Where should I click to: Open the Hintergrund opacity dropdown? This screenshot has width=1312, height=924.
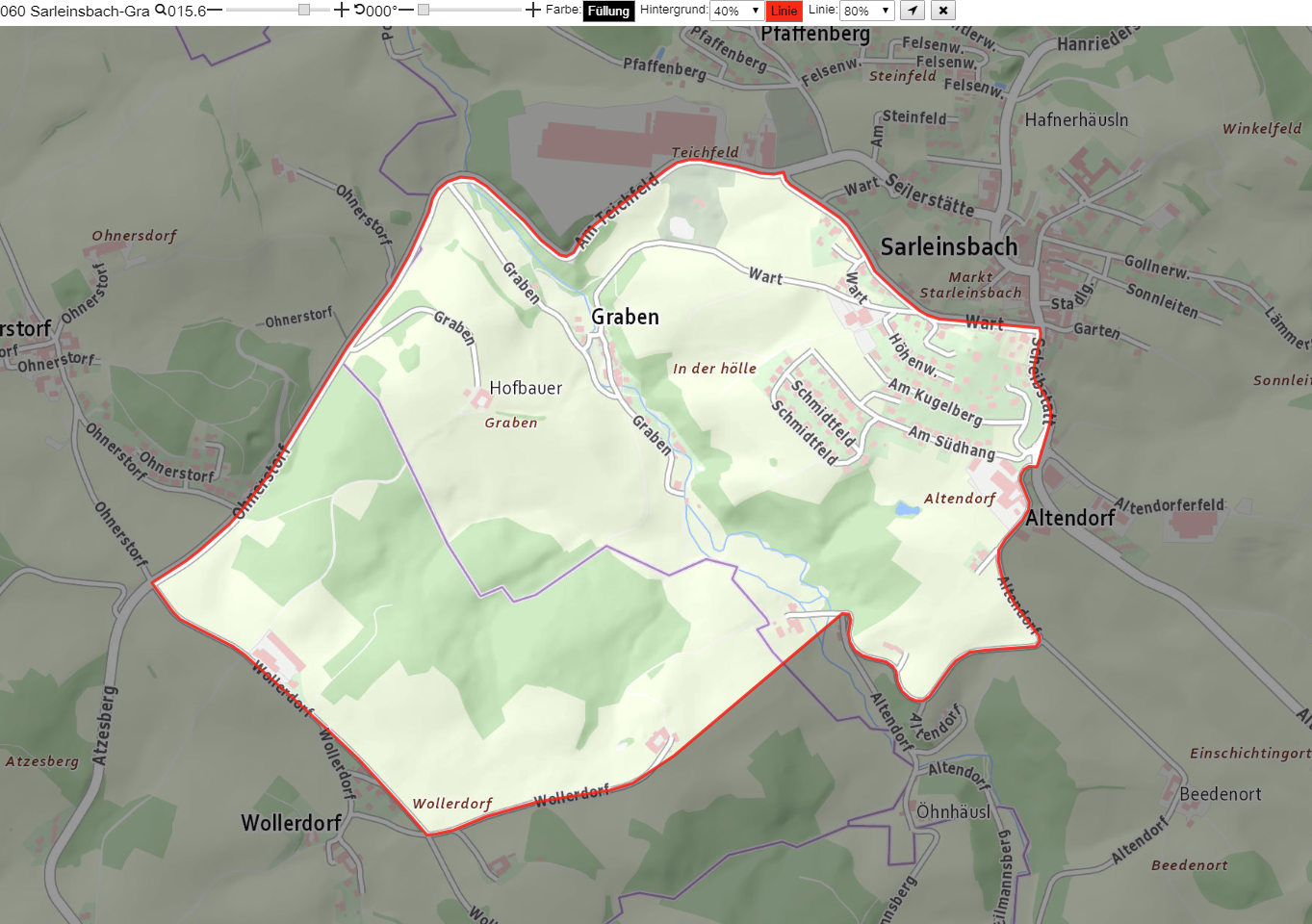click(736, 12)
